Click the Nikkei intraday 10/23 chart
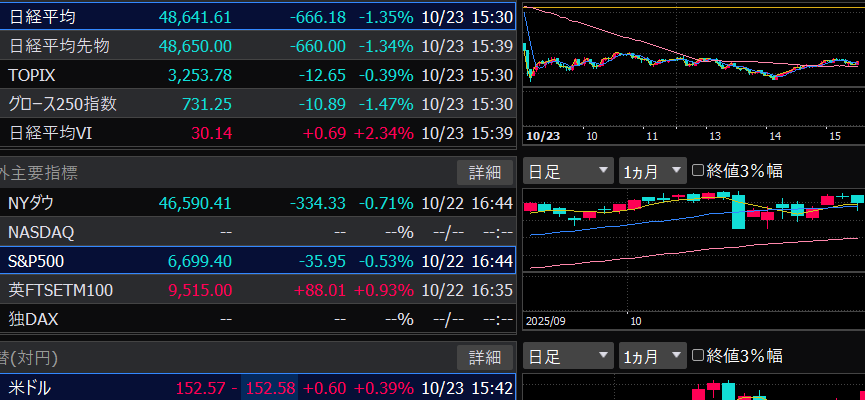This screenshot has width=865, height=400. pyautogui.click(x=690, y=62)
